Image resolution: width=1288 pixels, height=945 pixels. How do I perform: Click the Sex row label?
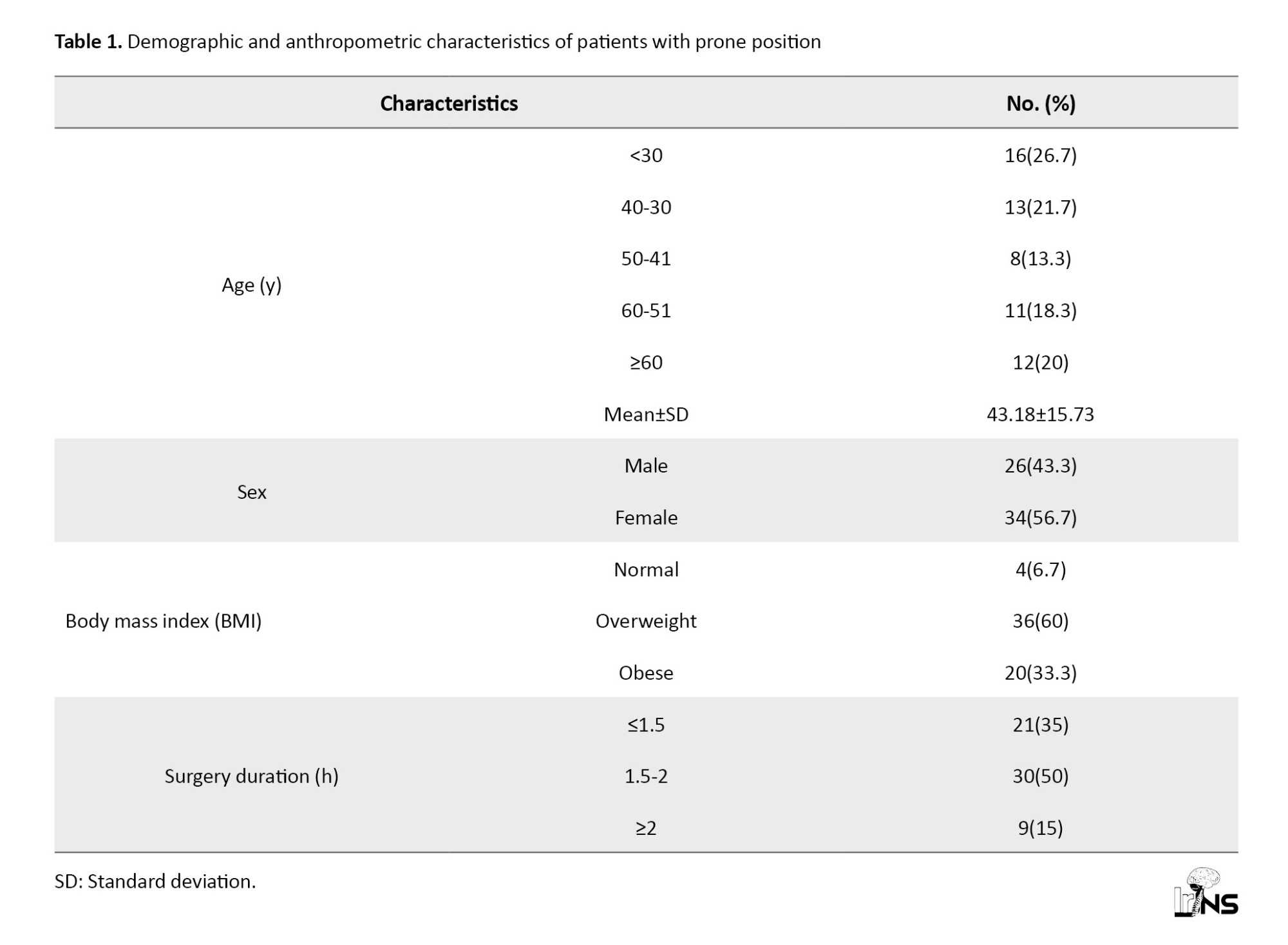[251, 492]
